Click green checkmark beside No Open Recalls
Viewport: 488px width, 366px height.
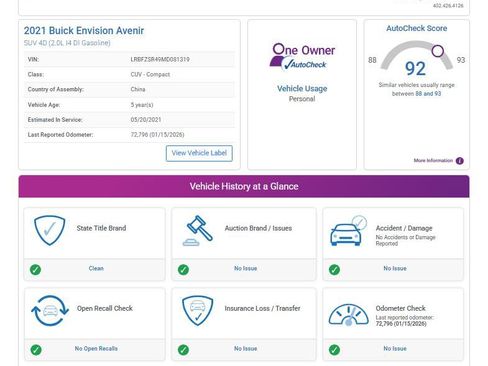[x=36, y=350]
